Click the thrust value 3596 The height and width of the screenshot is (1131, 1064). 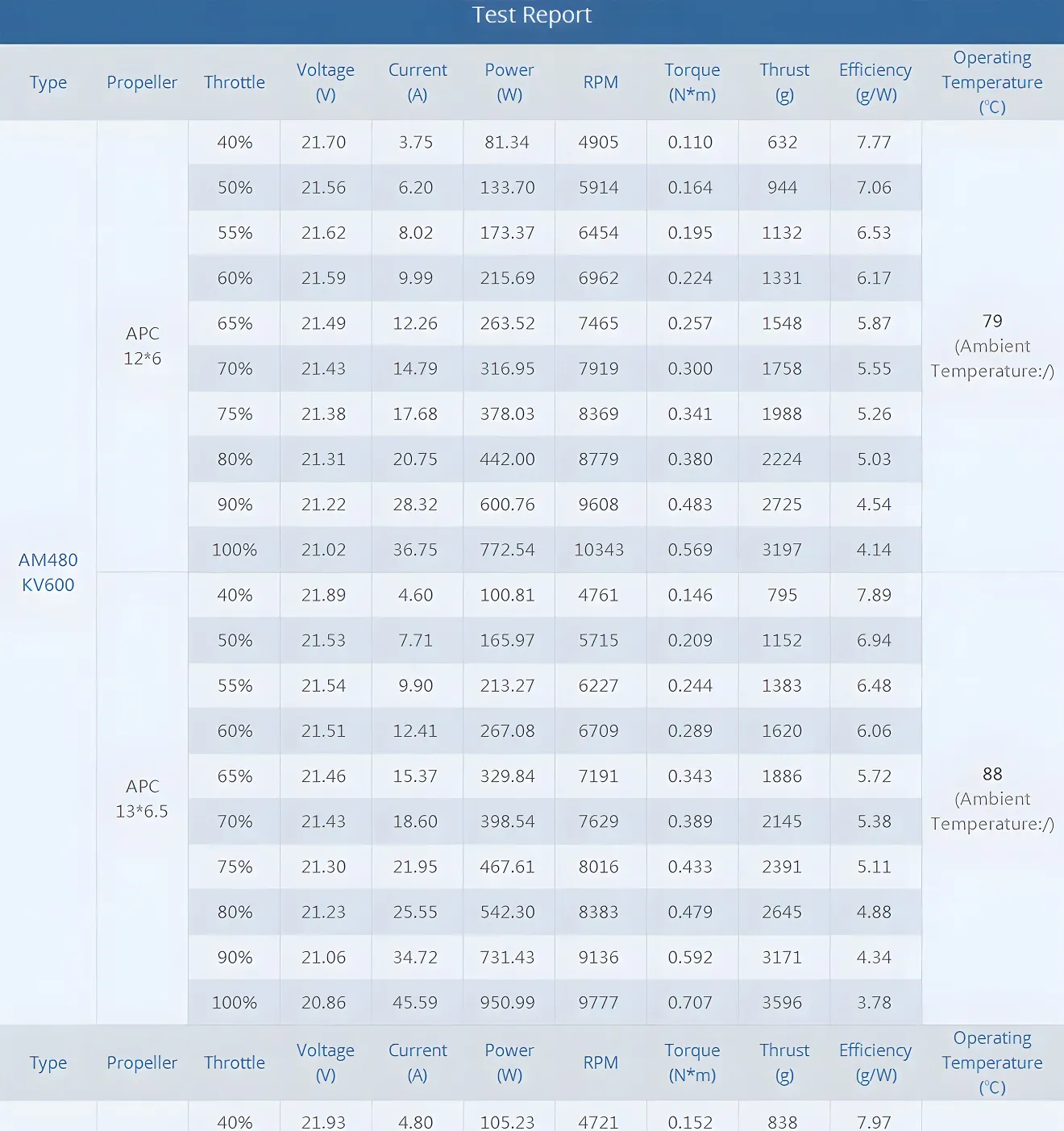tap(782, 1003)
